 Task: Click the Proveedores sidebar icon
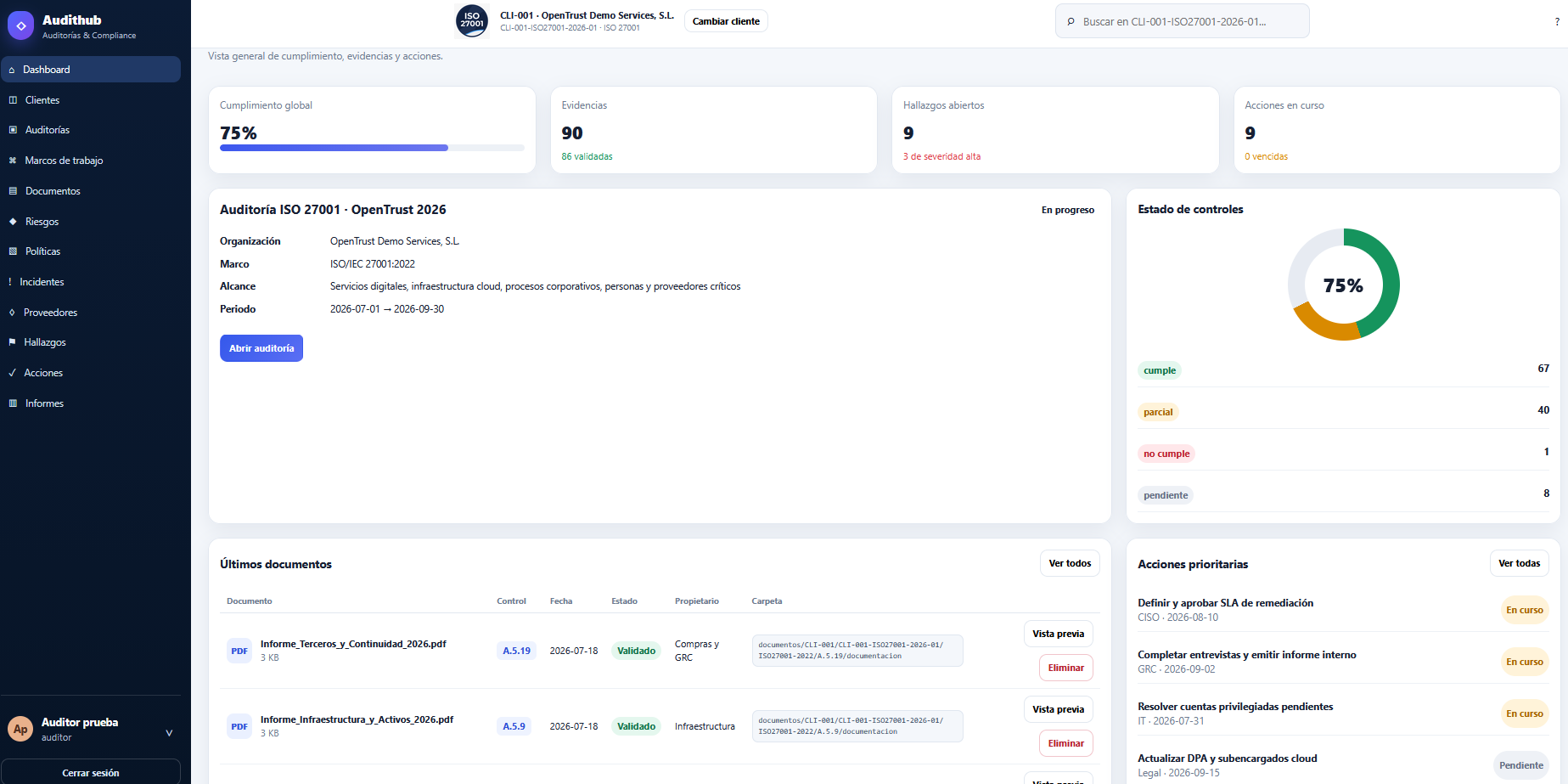pos(12,313)
